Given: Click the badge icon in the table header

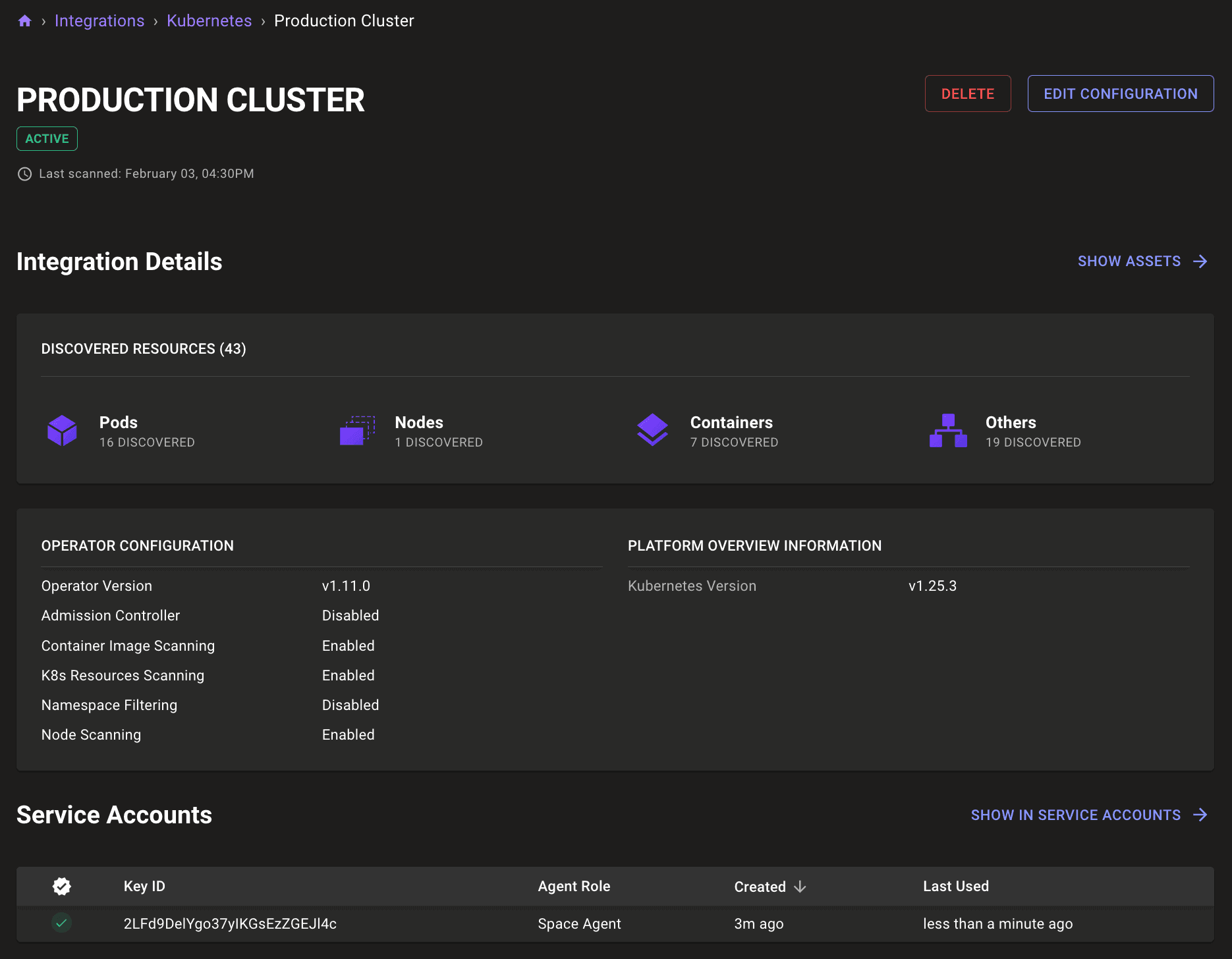Looking at the screenshot, I should pos(61,886).
